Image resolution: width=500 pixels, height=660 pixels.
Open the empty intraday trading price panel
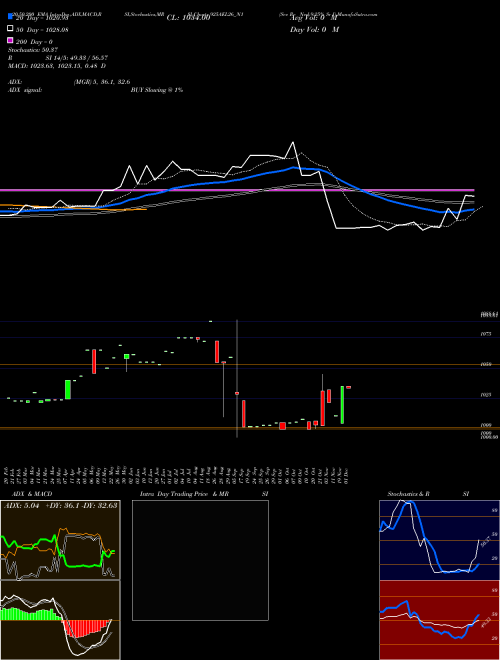200,560
